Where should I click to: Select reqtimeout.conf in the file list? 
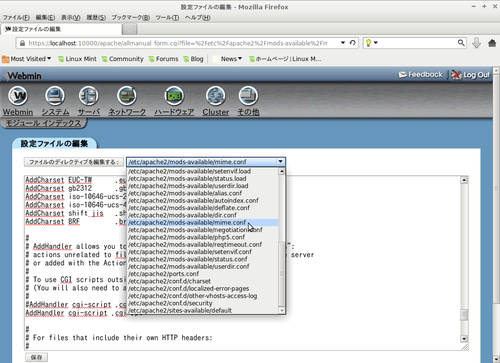tap(203, 245)
